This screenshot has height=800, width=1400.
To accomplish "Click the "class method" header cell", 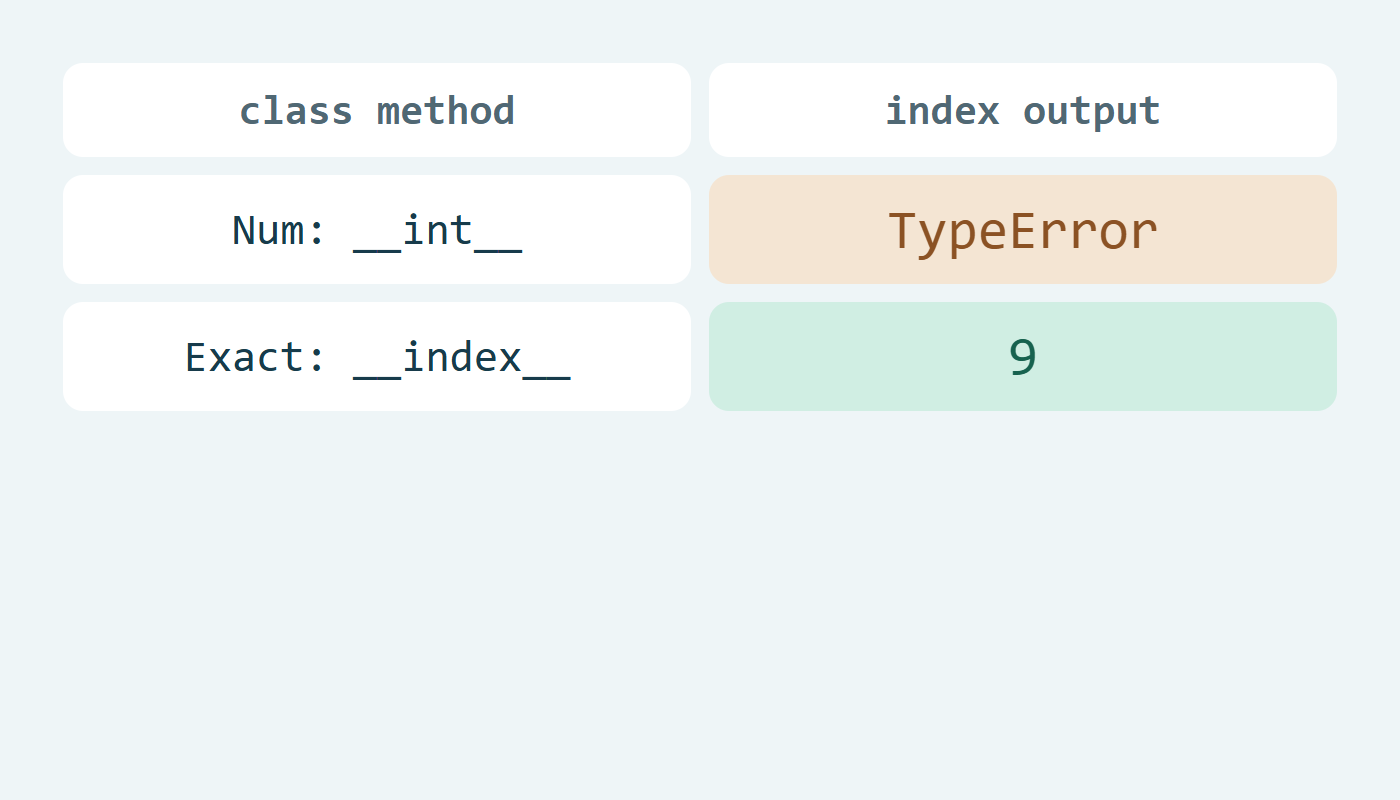I will point(377,110).
